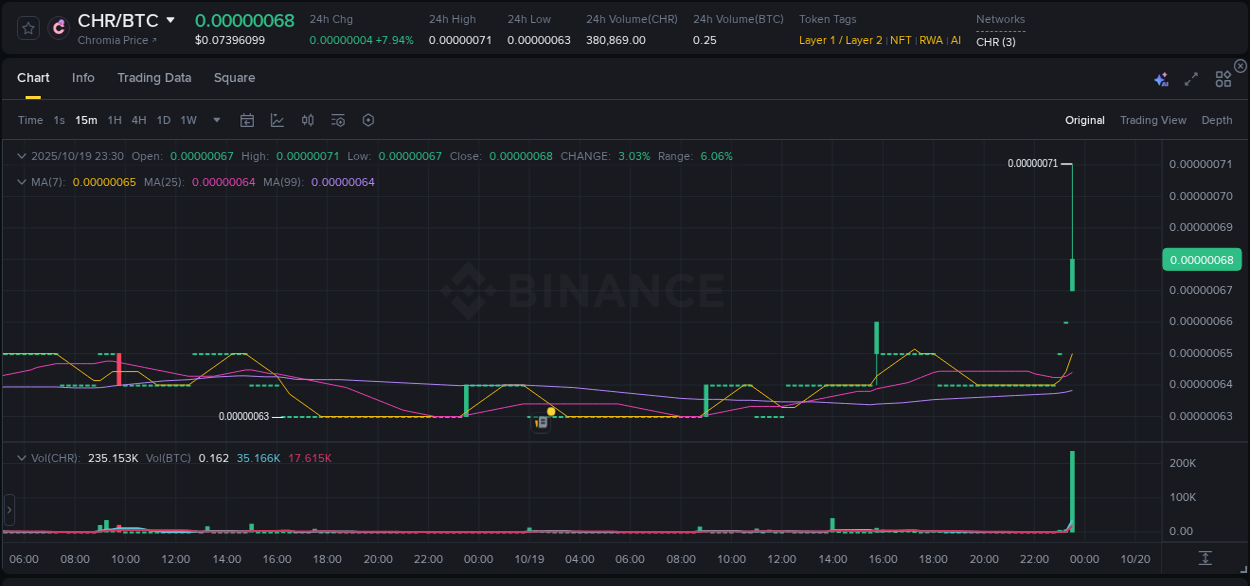Open extra timeframes dropdown arrow
The image size is (1250, 586).
coord(216,119)
